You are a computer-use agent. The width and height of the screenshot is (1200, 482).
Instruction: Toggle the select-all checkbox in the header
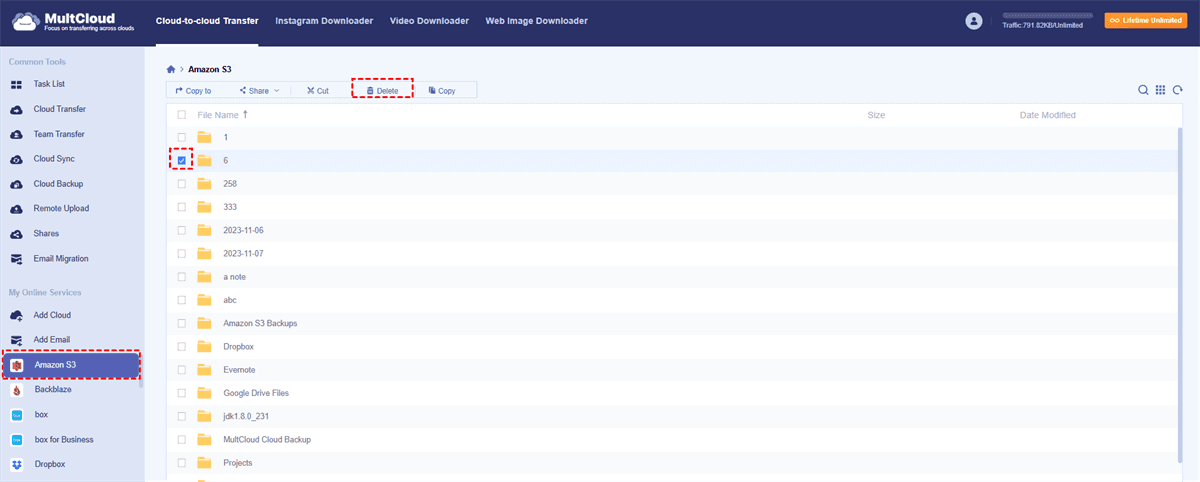(182, 116)
